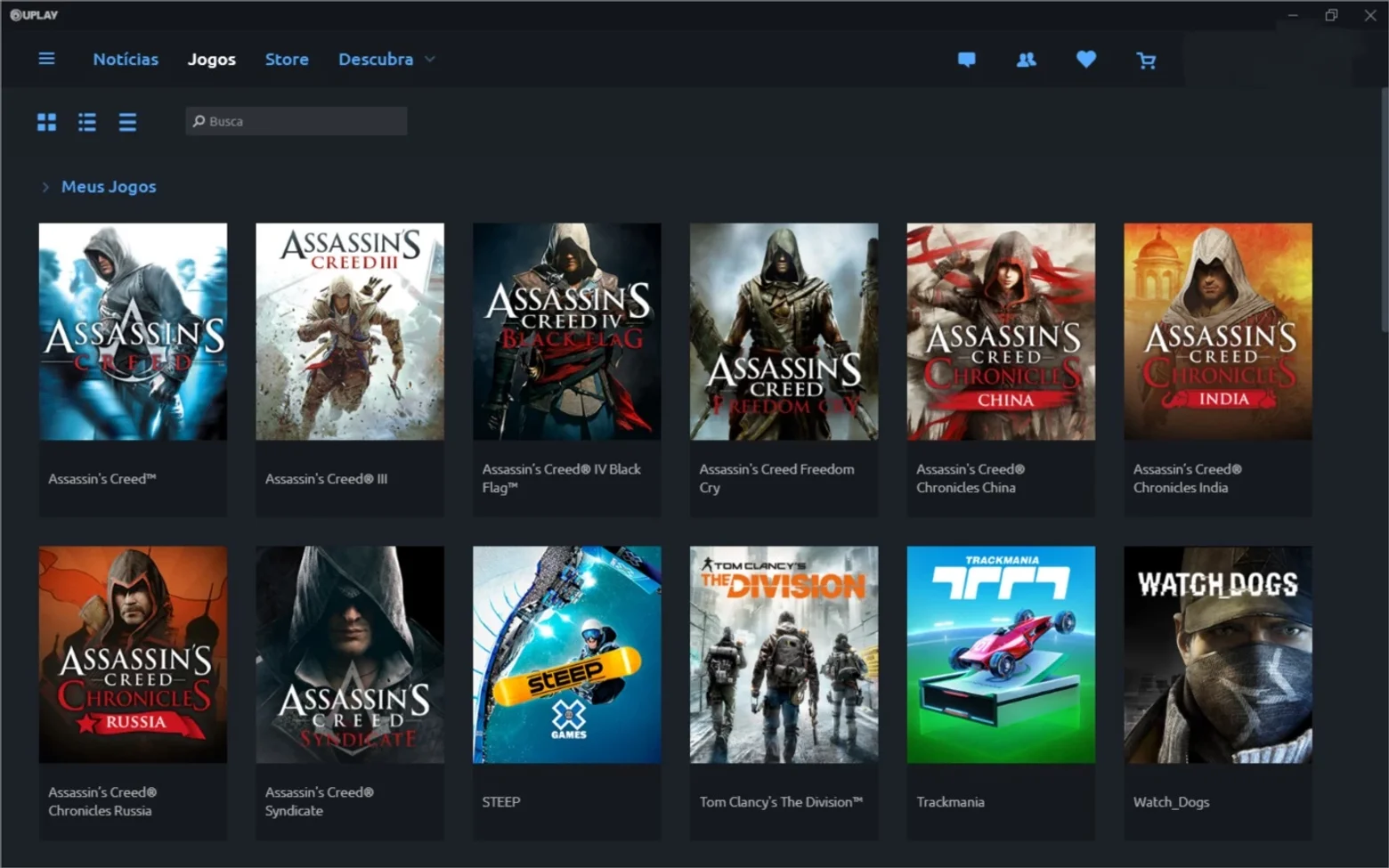
Task: Open Assassin's Creed Chronicles China cover
Action: click(1001, 331)
